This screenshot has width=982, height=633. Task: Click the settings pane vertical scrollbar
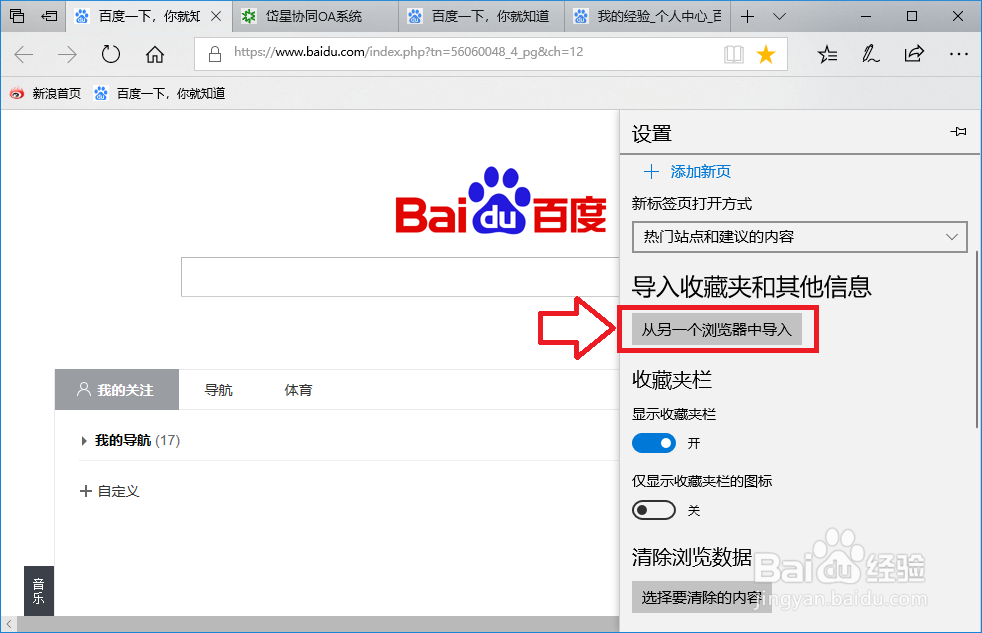(x=977, y=339)
